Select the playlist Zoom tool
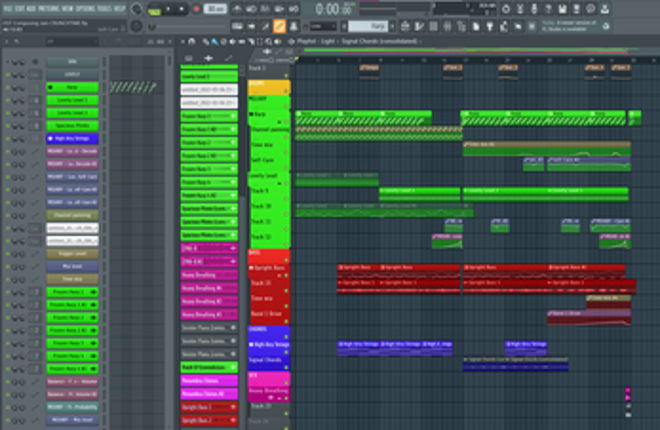This screenshot has height=430, width=660. click(269, 41)
